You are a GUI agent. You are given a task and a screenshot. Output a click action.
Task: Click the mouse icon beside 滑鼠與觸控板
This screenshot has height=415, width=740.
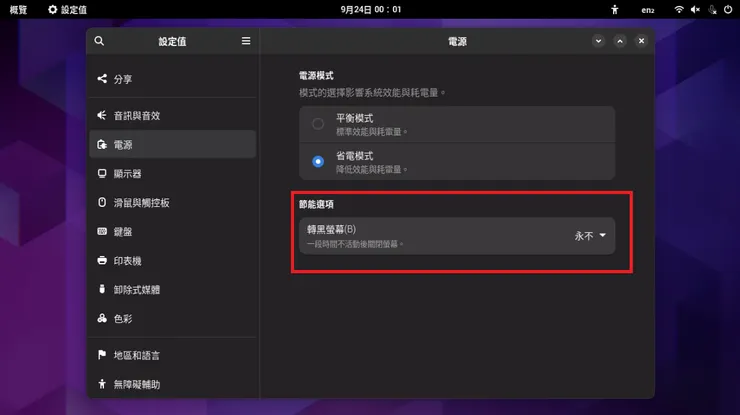click(x=102, y=203)
